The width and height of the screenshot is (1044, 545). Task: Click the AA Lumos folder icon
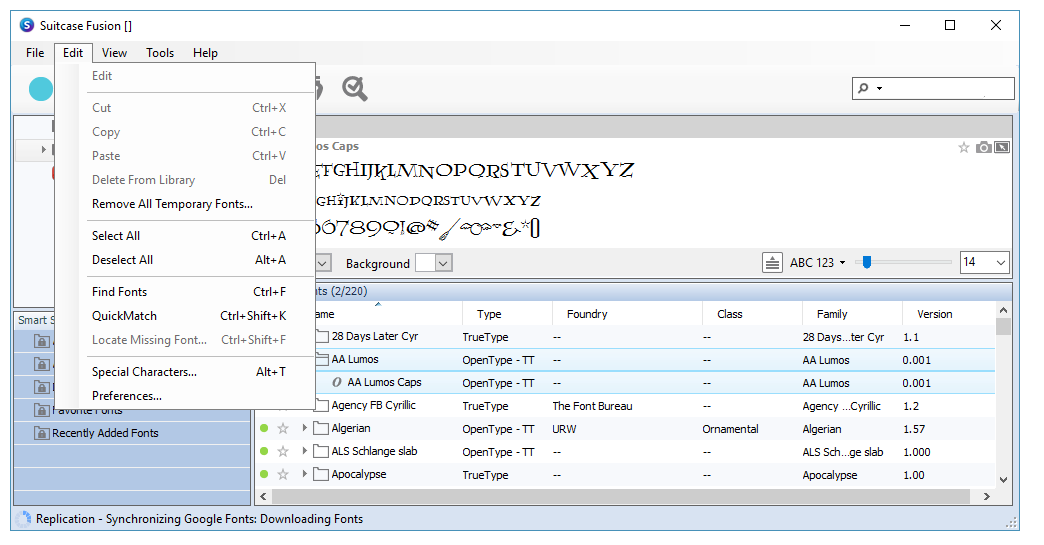click(322, 359)
